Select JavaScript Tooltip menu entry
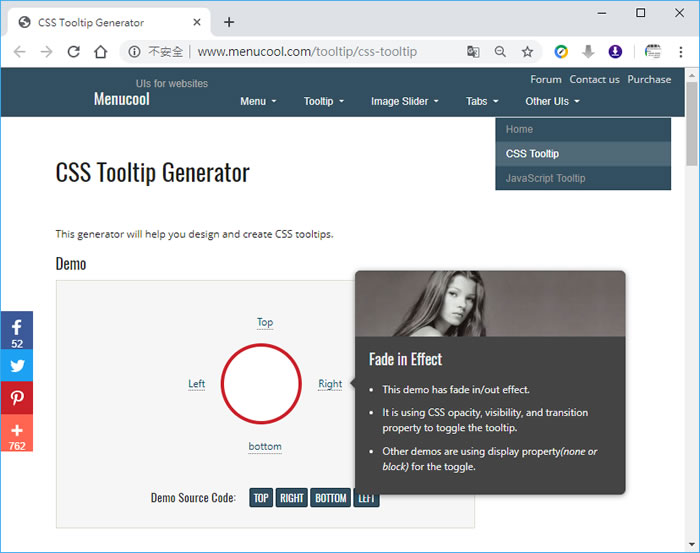The image size is (700, 553). (583, 178)
